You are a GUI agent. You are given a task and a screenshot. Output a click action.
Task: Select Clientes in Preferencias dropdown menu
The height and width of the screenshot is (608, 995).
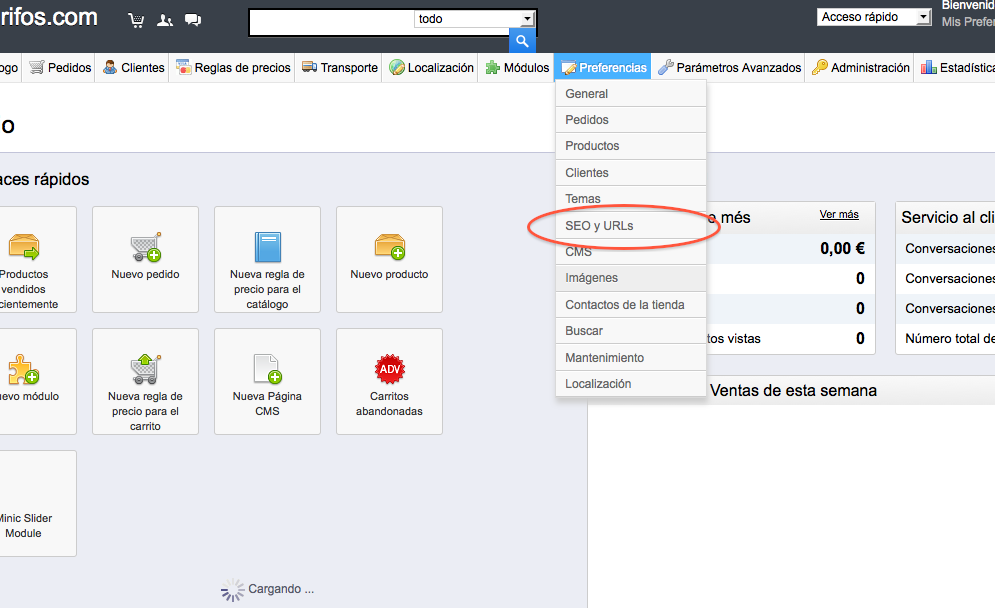click(631, 173)
